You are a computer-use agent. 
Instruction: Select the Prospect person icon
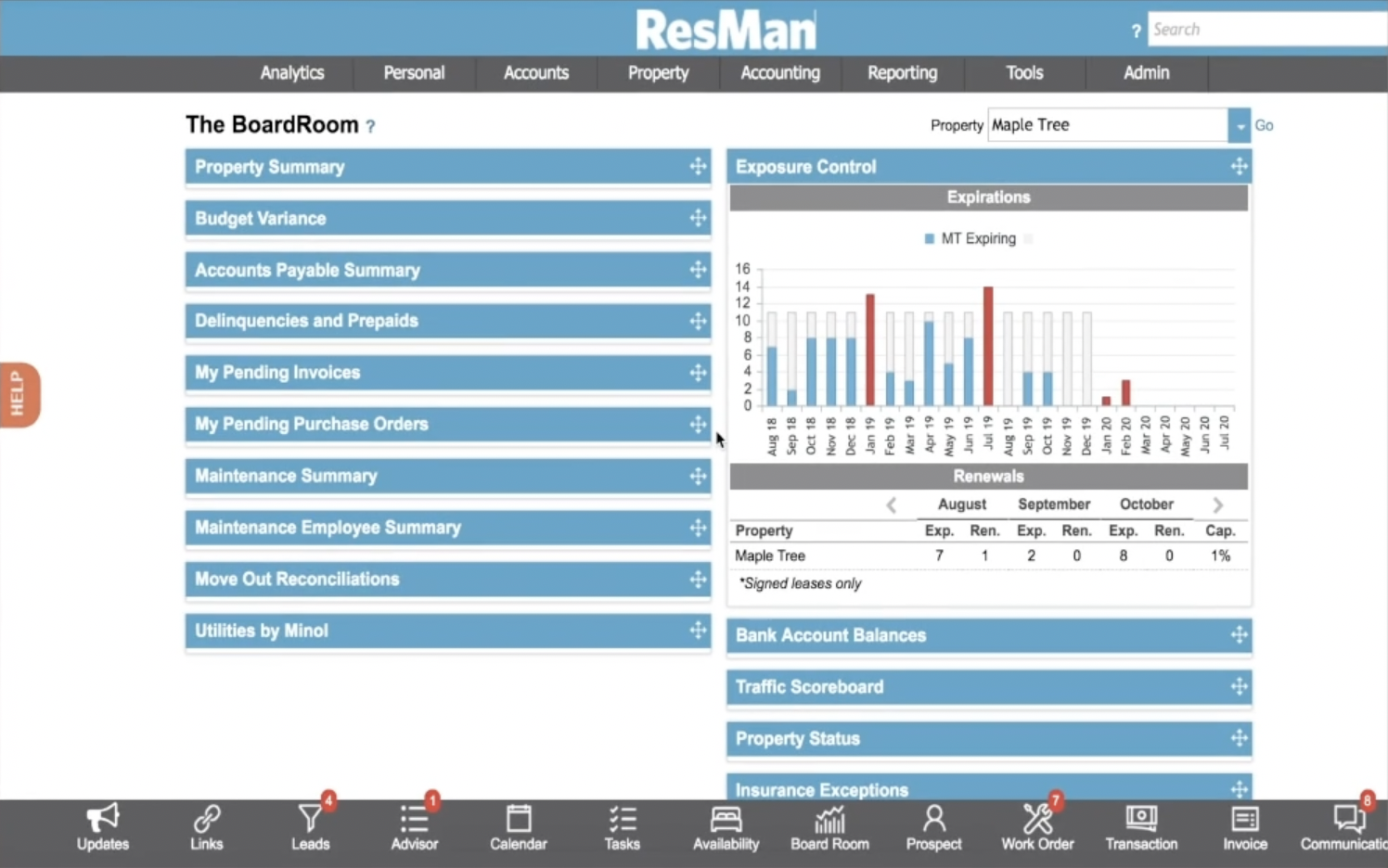(x=933, y=820)
